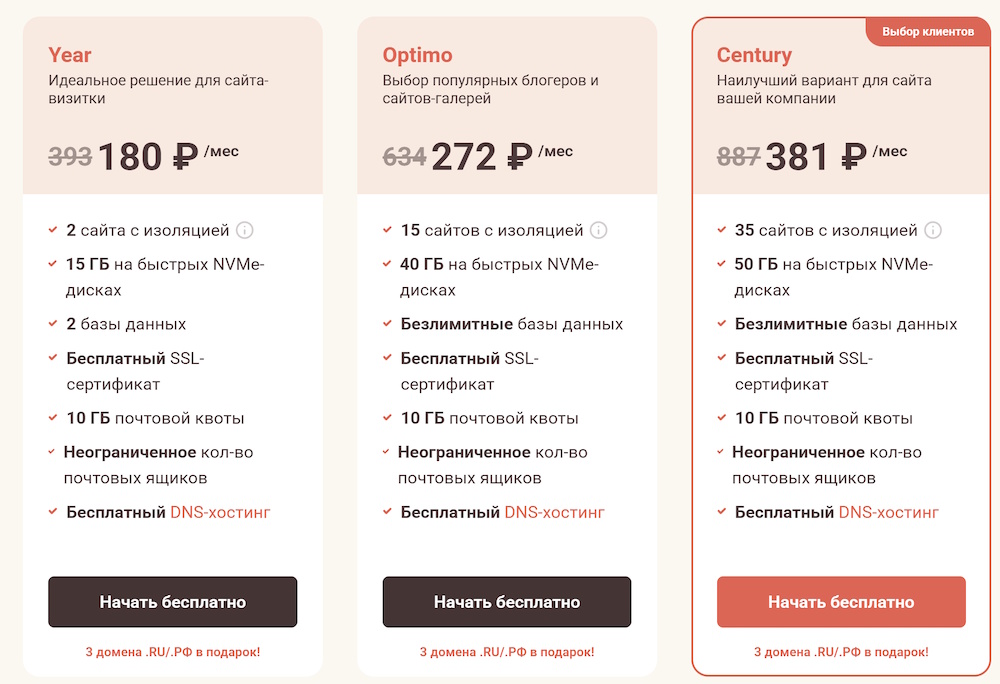Click info icon beside "35 сайтов с изоляцией"
The image size is (1000, 684).
933,231
